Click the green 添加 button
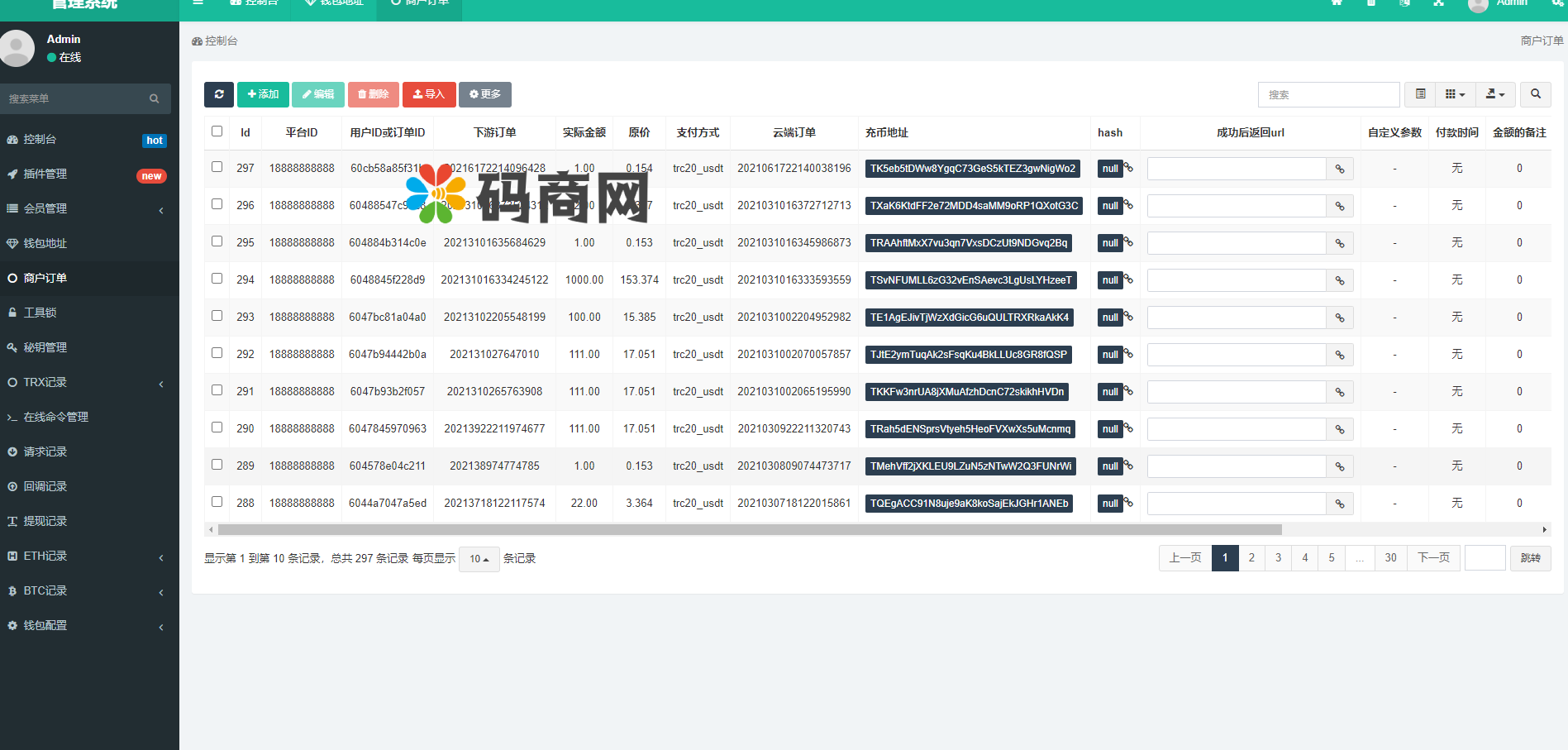 [x=263, y=94]
